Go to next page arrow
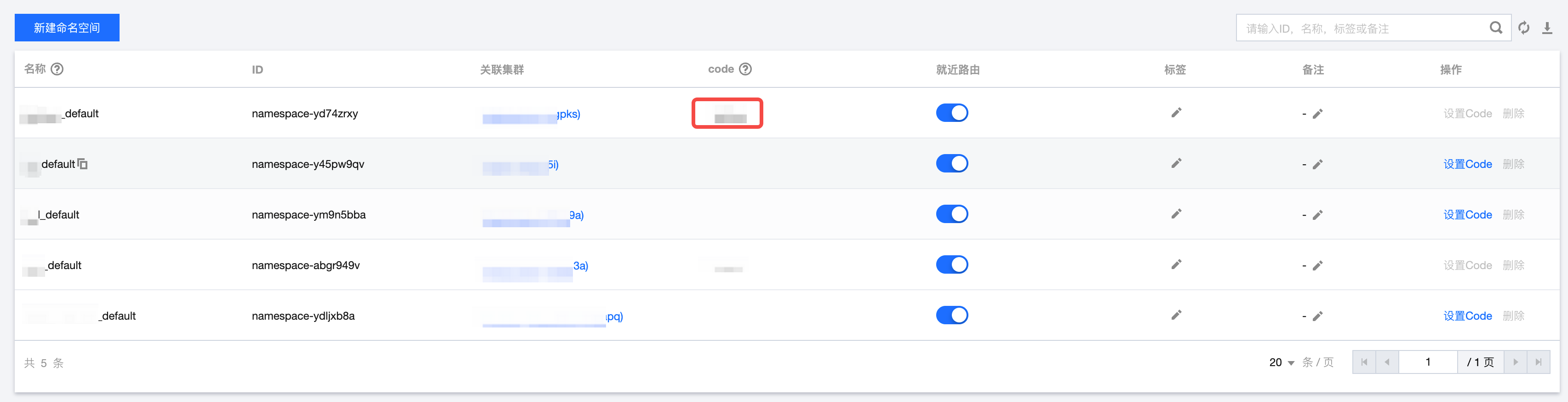 coord(1515,362)
